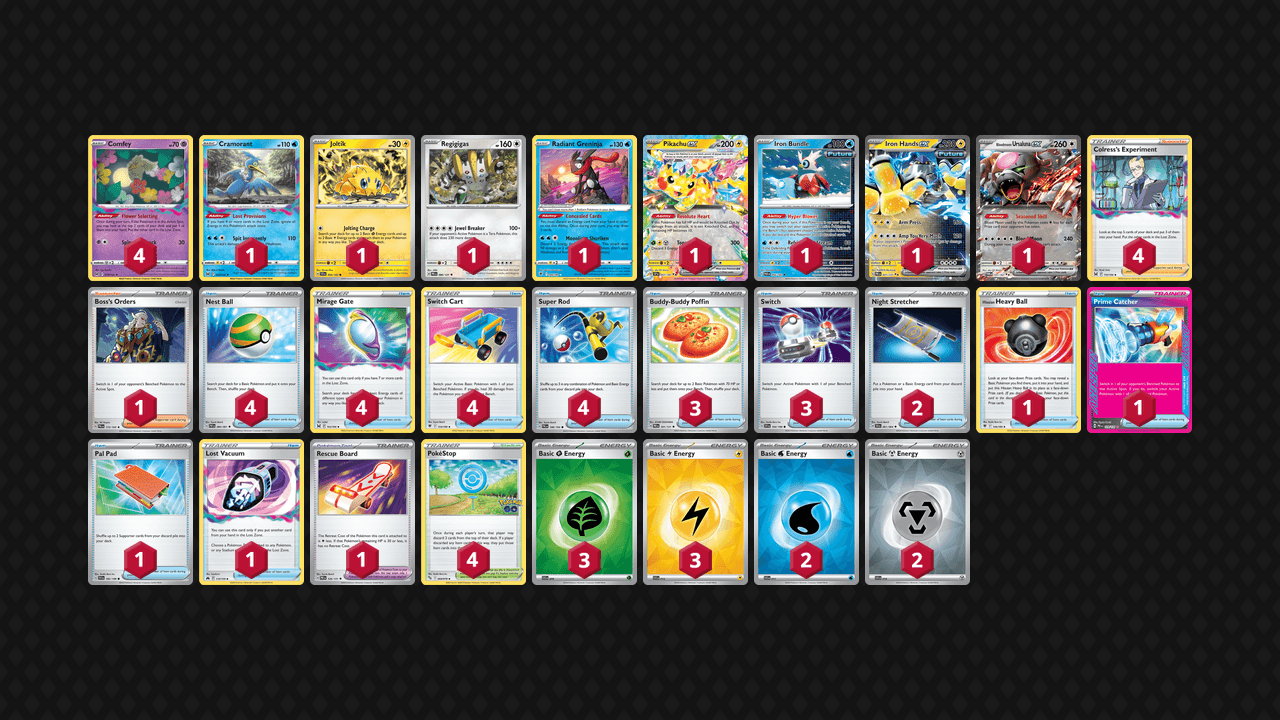Open the Iron Hands ex card
This screenshot has width=1280, height=720.
(x=917, y=208)
